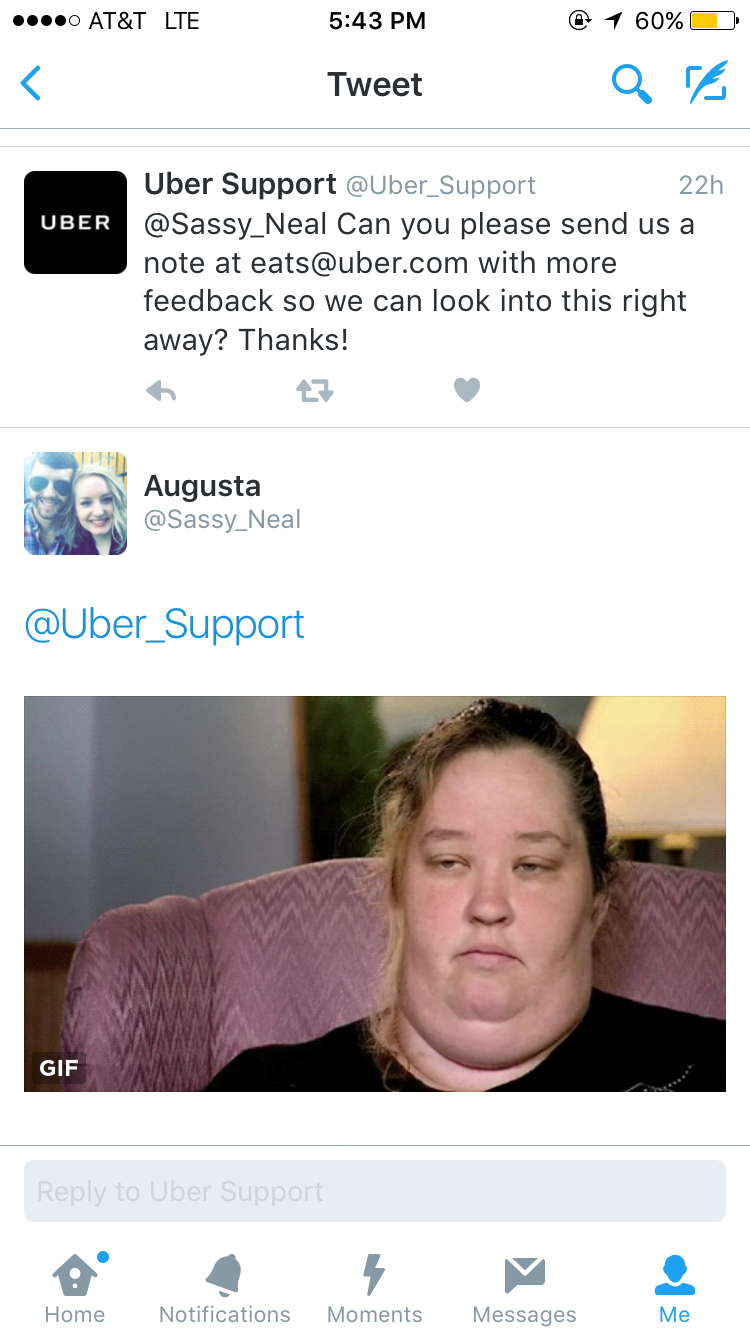
Task: Retweet the Uber Support tweet
Action: tap(314, 391)
